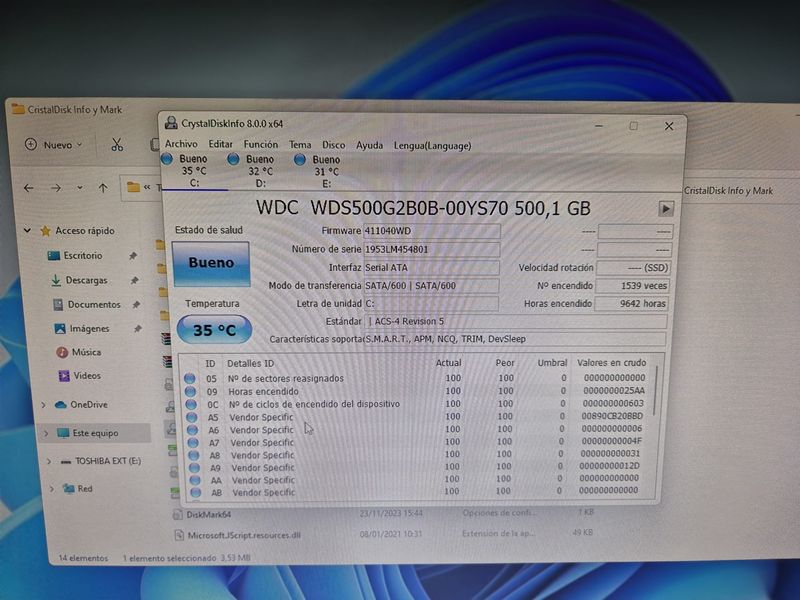800x600 pixels.
Task: Click the status dot for attribute A8
Action: click(x=193, y=455)
